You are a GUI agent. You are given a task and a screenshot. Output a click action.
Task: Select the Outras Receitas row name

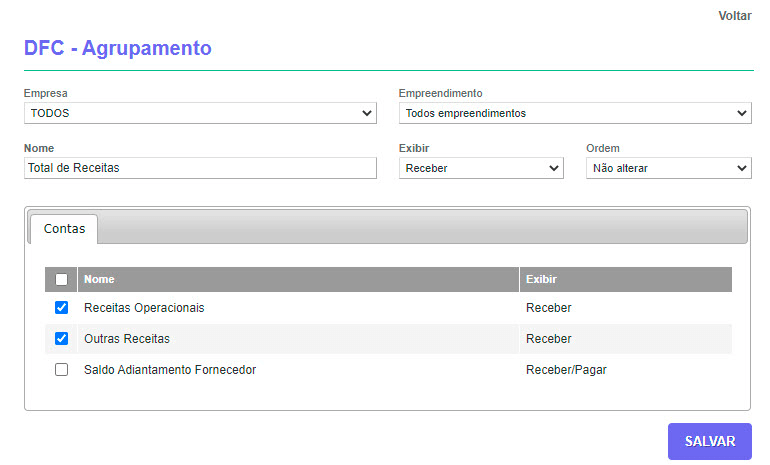[127, 339]
